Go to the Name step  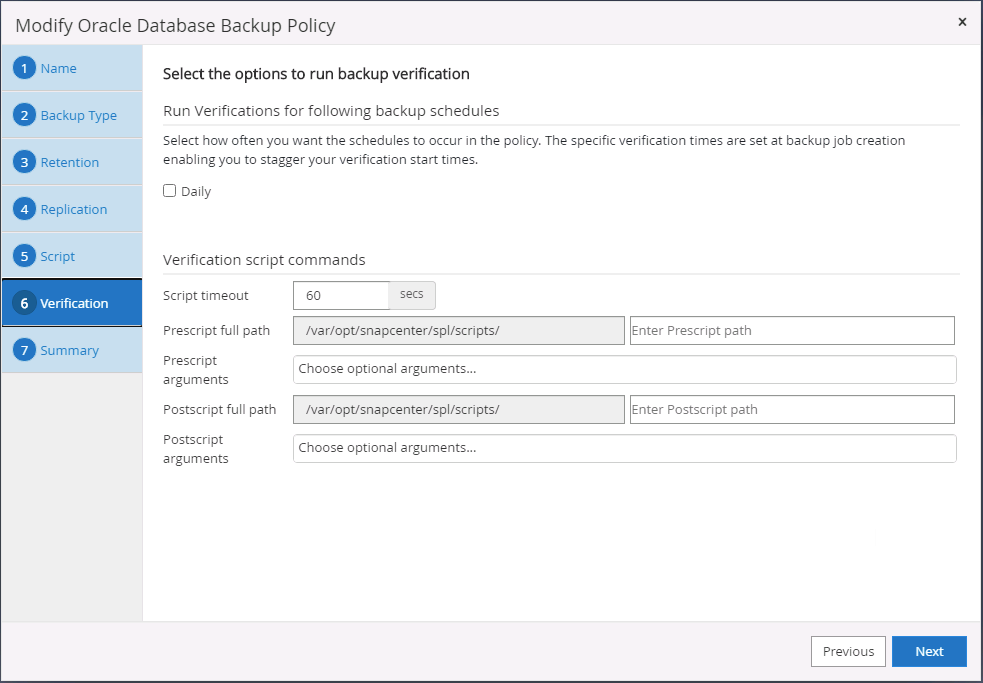click(59, 68)
